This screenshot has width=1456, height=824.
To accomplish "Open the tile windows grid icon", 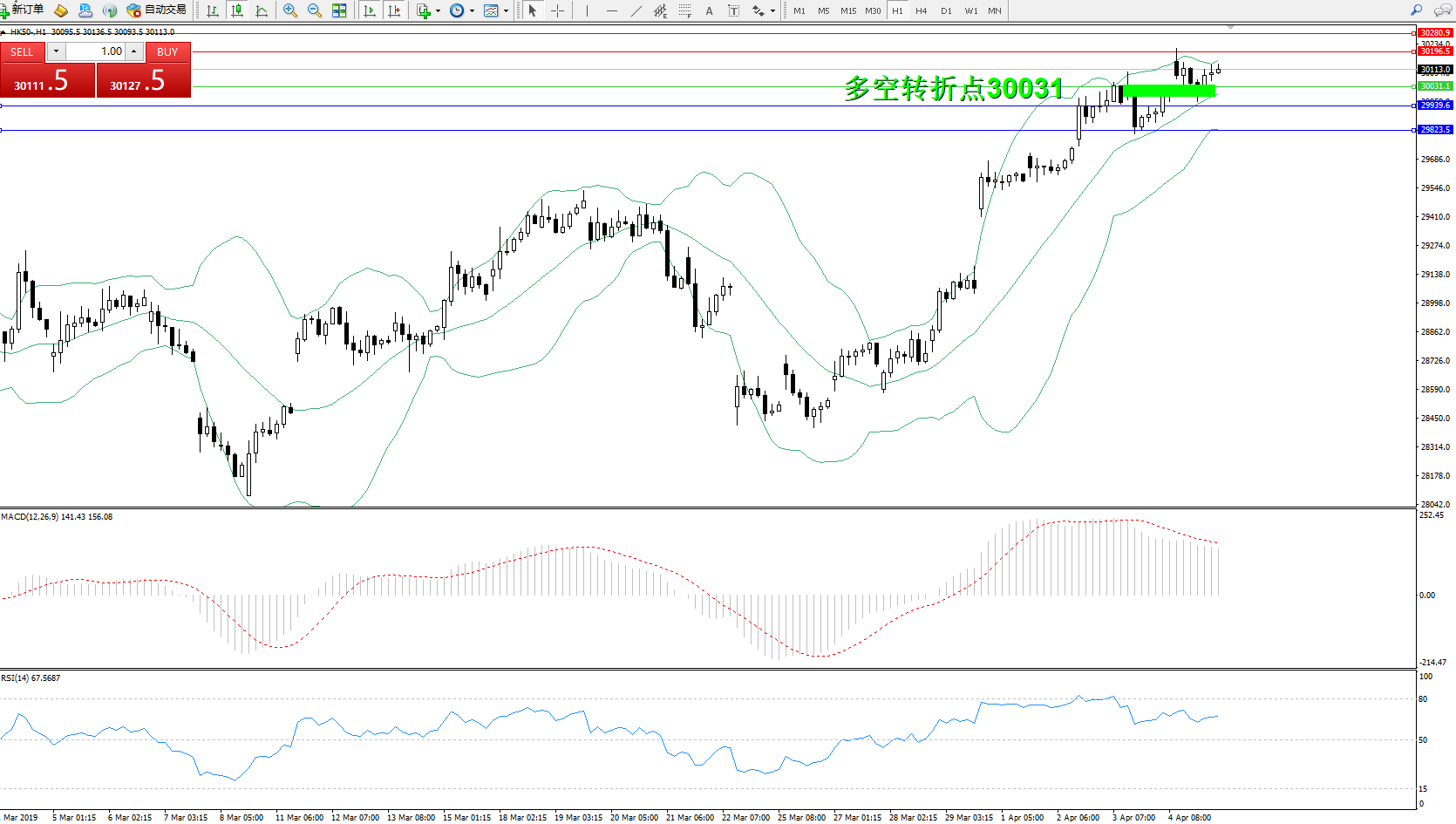I will pos(339,10).
